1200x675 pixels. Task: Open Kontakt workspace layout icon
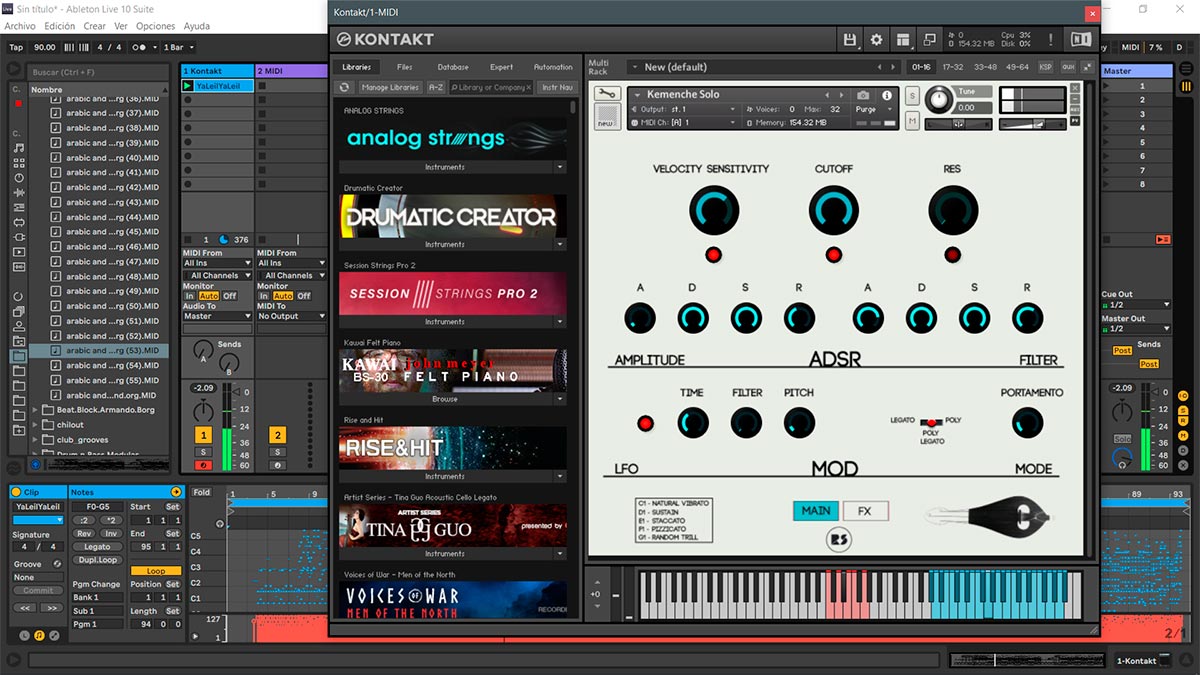pyautogui.click(x=903, y=40)
